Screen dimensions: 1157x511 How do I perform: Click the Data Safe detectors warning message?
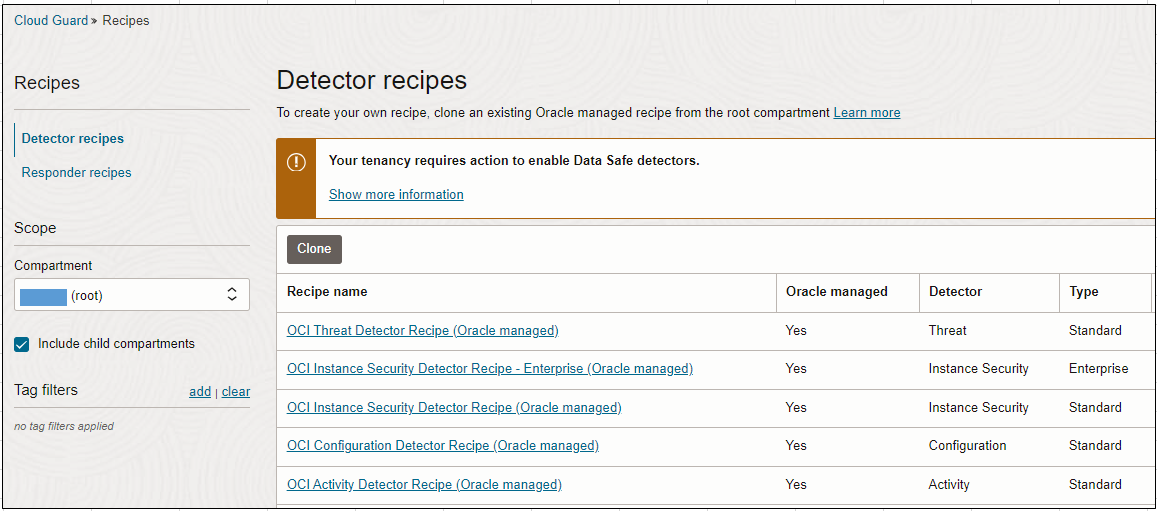coord(514,160)
